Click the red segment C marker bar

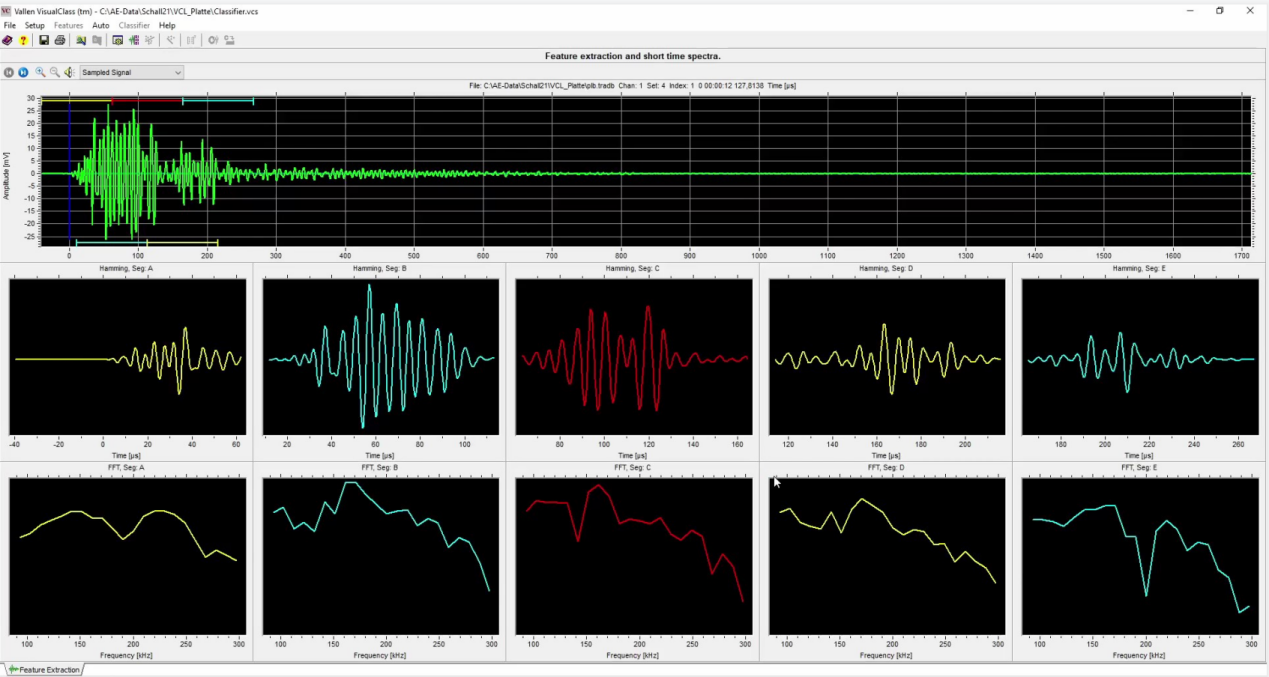(x=146, y=101)
